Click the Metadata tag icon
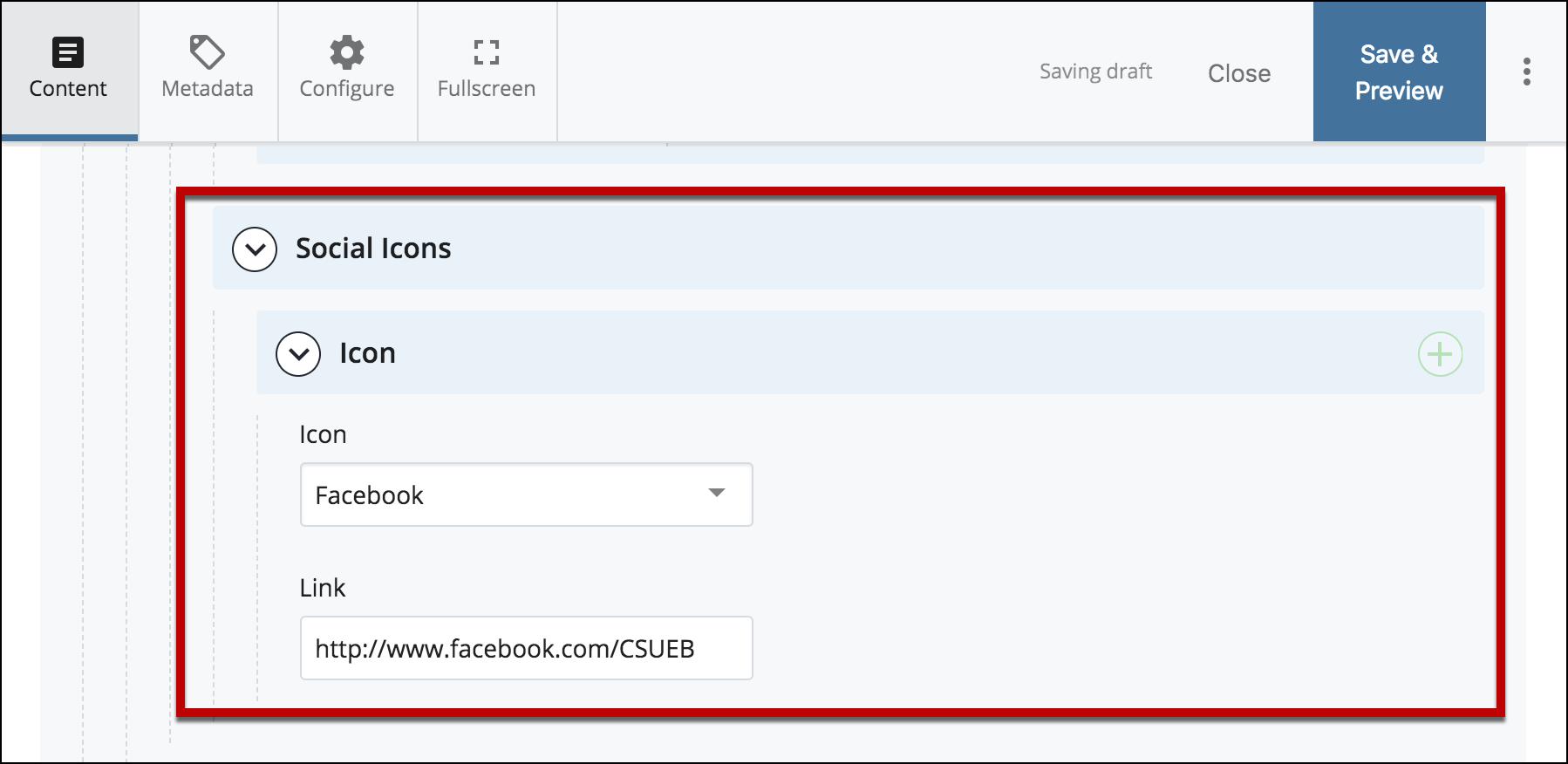 [208, 52]
